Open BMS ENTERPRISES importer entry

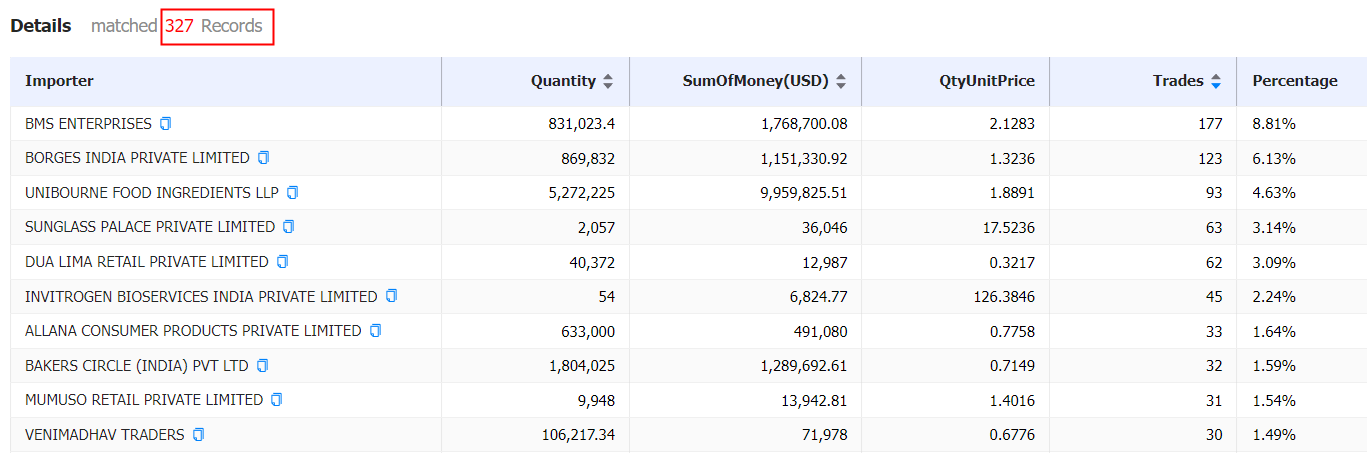(x=88, y=124)
